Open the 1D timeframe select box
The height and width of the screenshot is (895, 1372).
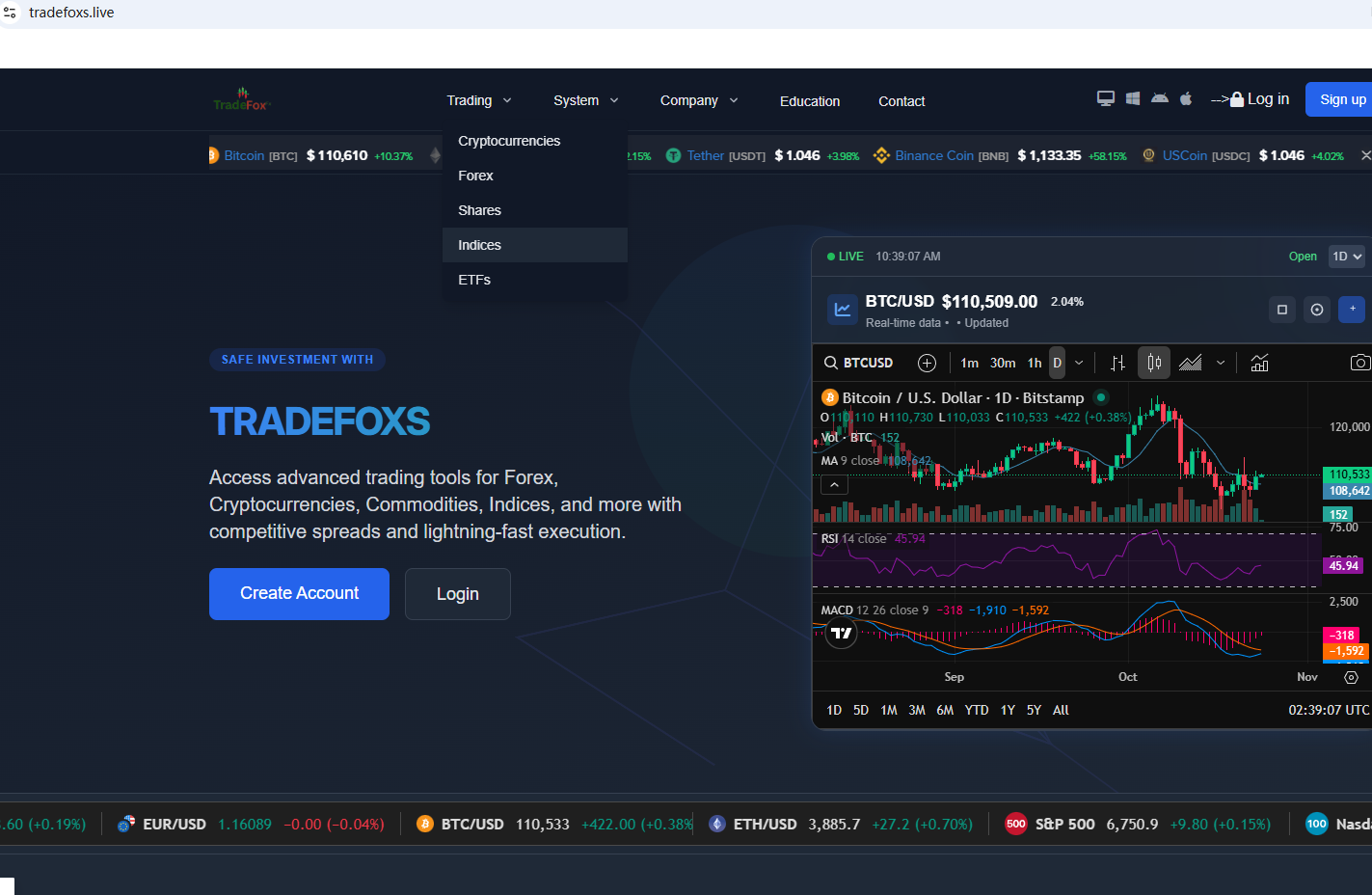pyautogui.click(x=1347, y=257)
